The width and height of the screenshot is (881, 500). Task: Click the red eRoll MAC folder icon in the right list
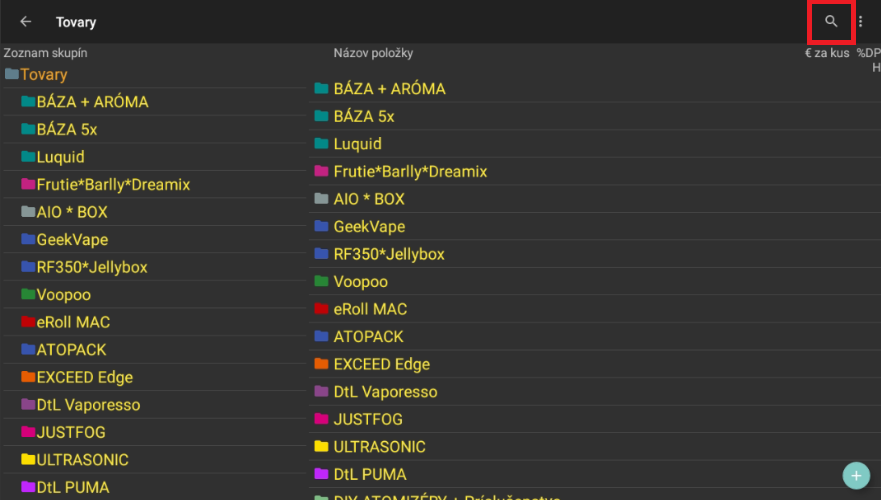321,309
